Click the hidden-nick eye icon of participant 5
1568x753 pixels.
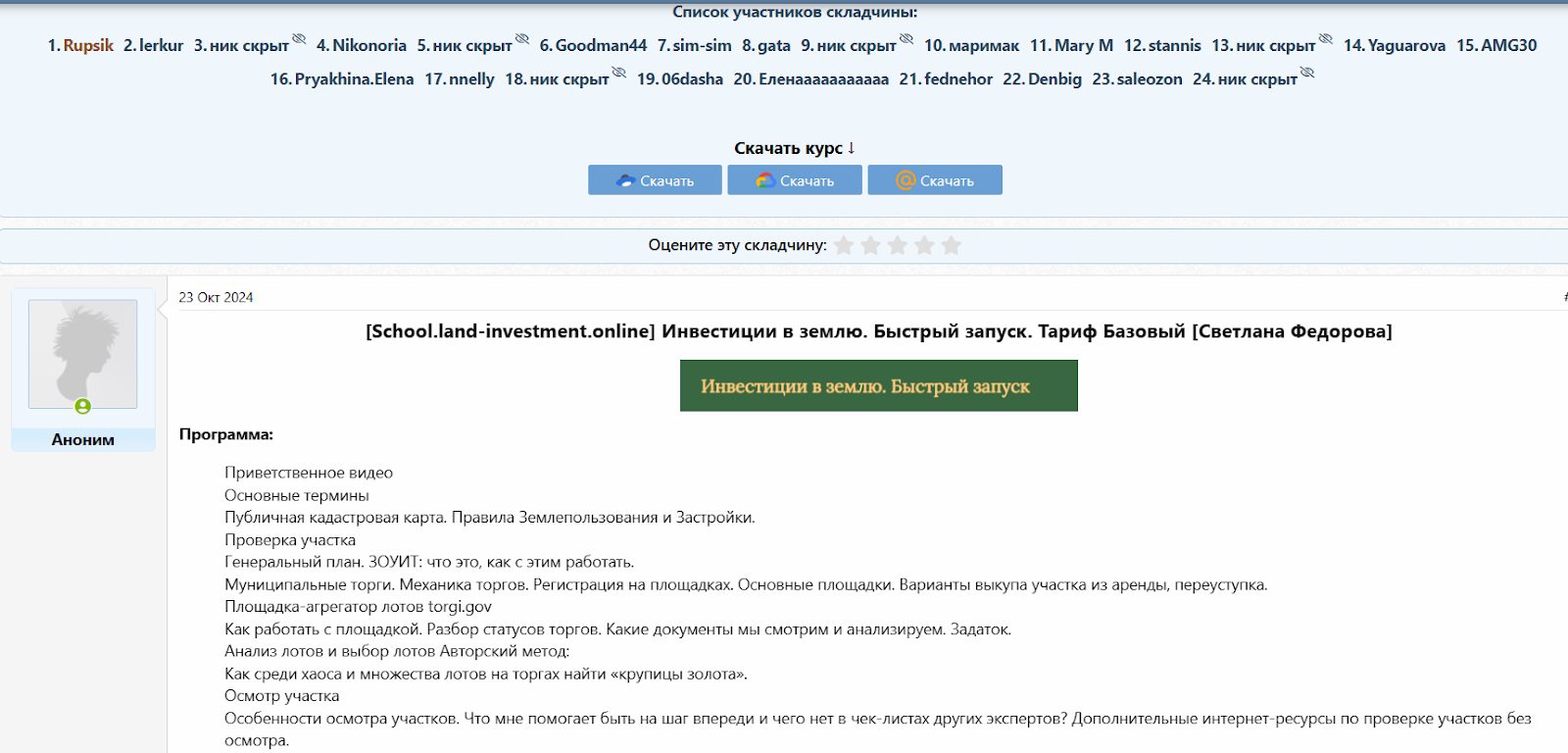[522, 39]
